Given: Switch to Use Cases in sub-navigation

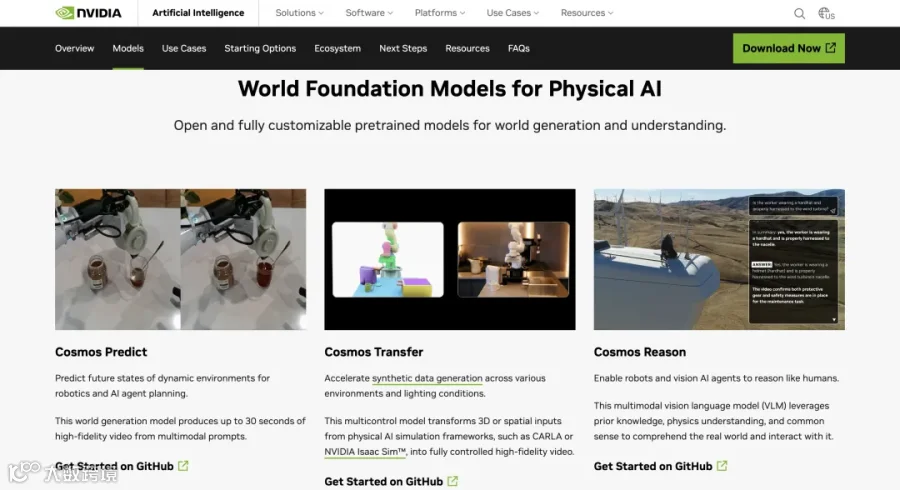Looking at the screenshot, I should pos(184,48).
